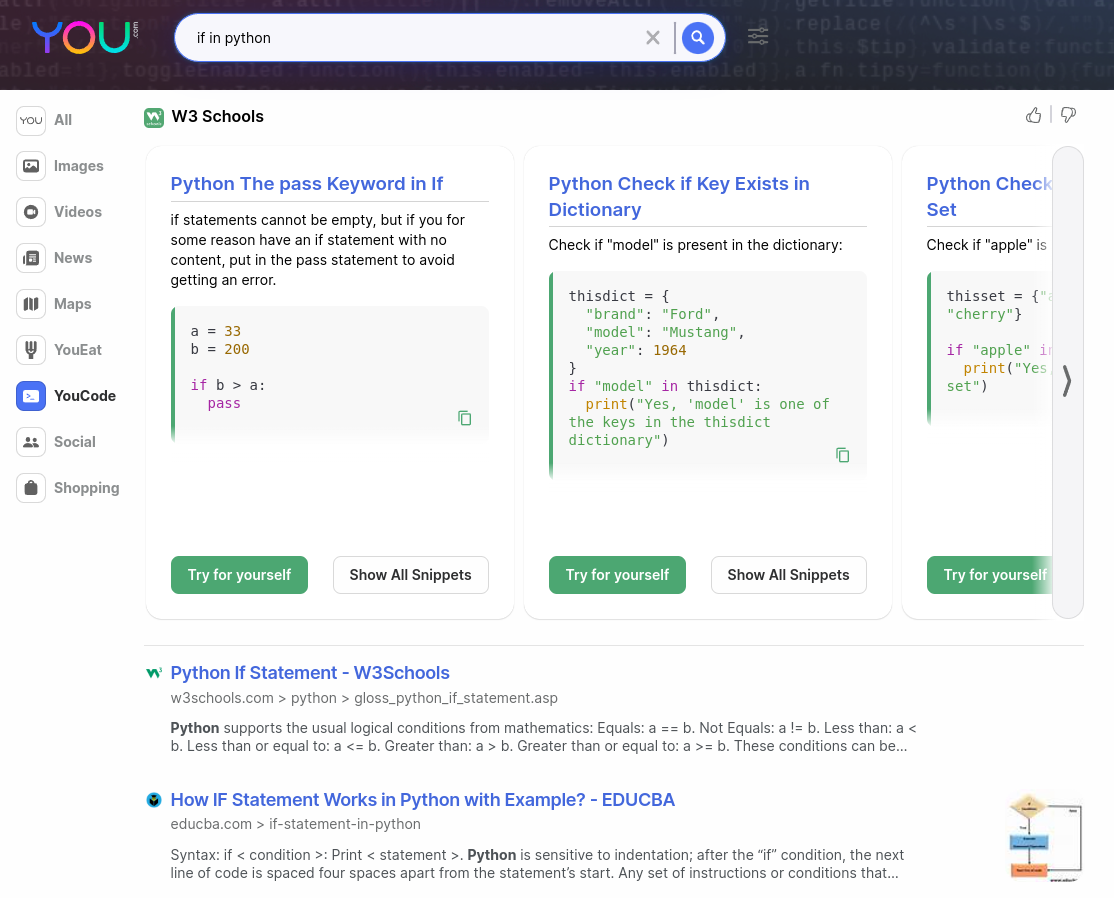Click the '"model": "Mustang",' code line
Image resolution: width=1114 pixels, height=898 pixels.
[x=665, y=332]
